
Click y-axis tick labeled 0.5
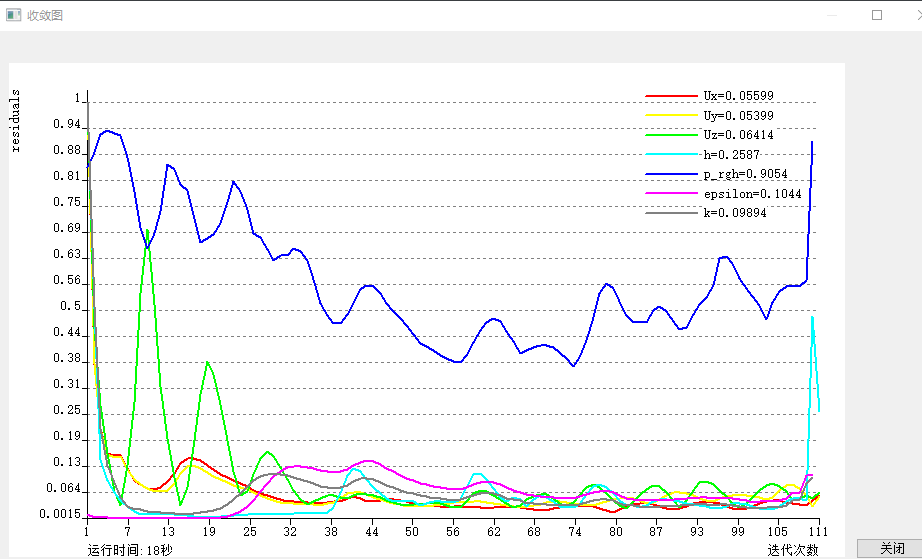tap(70, 307)
